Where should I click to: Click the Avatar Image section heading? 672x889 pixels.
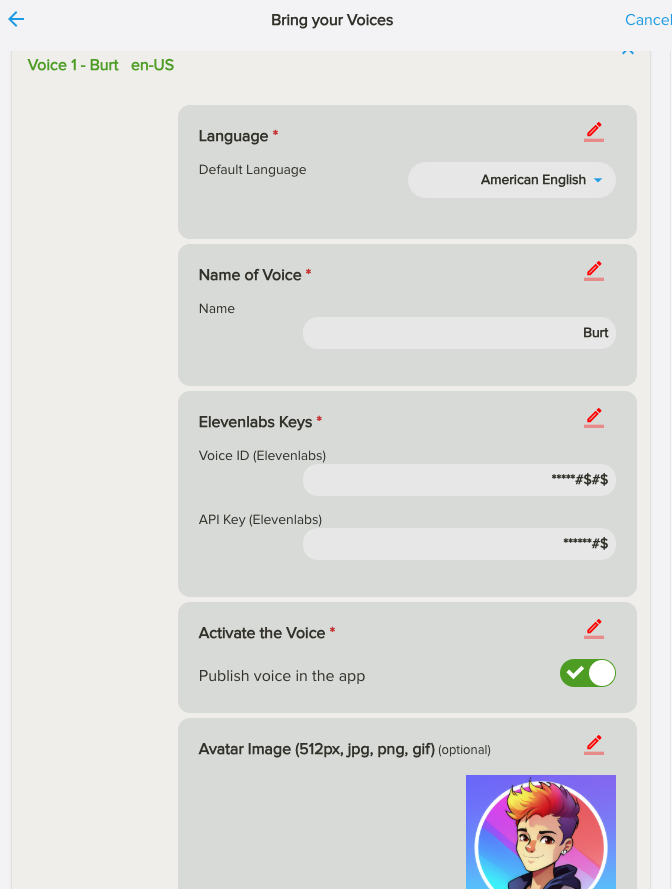point(316,749)
